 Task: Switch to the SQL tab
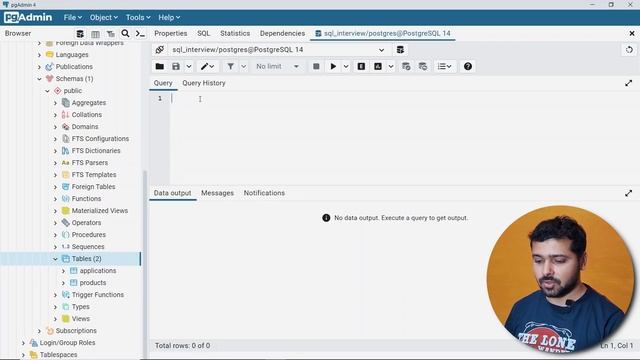click(203, 33)
